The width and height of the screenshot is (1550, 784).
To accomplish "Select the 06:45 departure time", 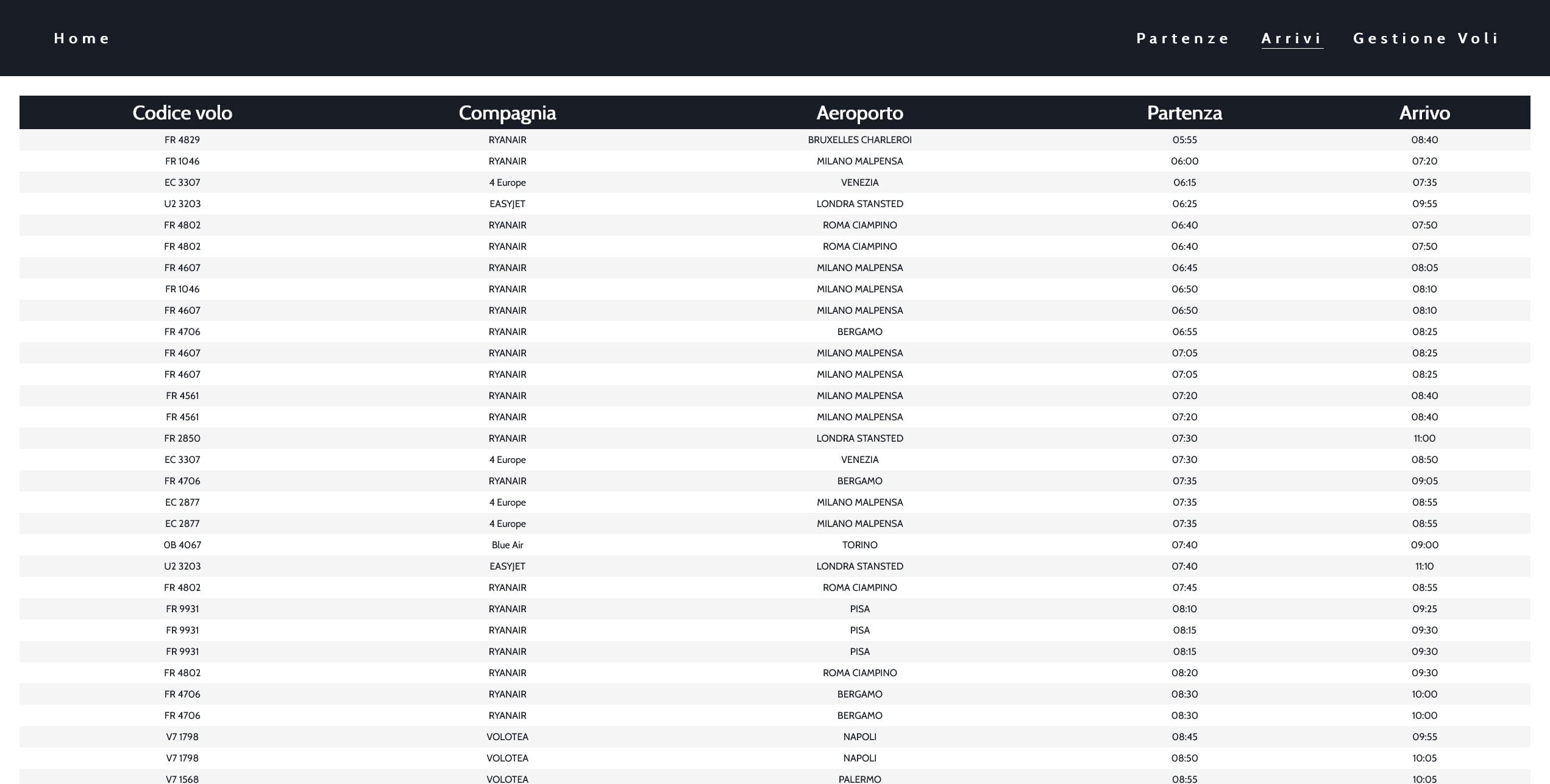I will [x=1184, y=267].
